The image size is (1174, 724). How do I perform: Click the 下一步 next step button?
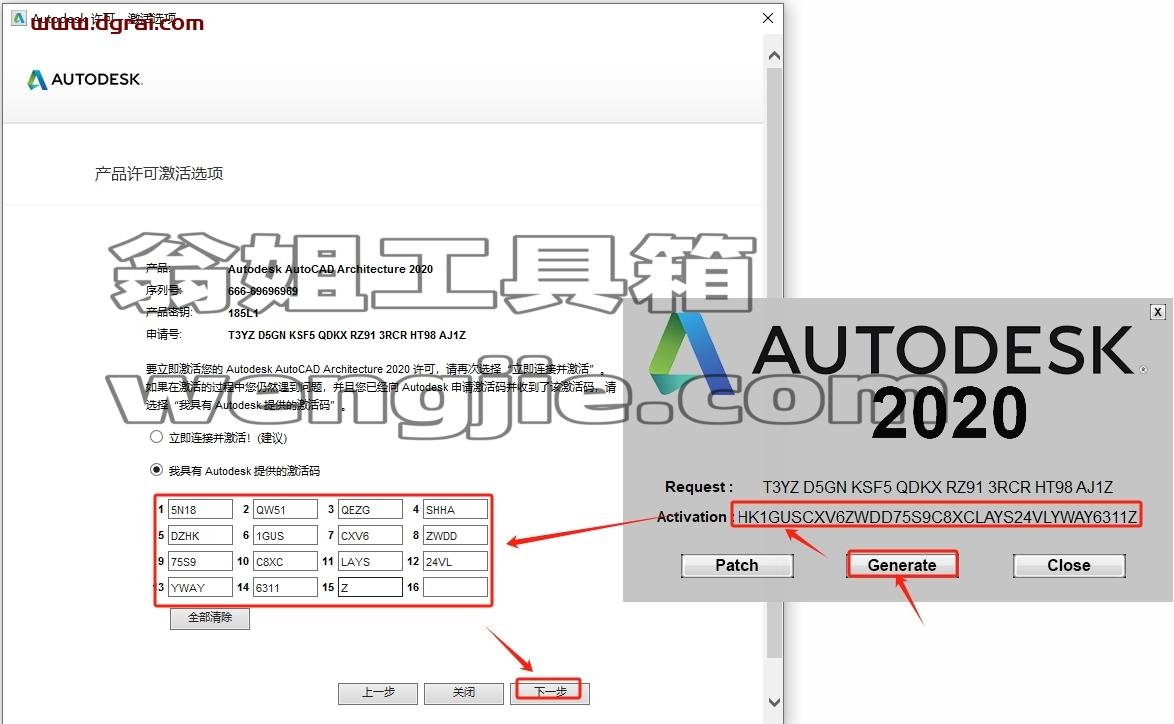pos(550,692)
